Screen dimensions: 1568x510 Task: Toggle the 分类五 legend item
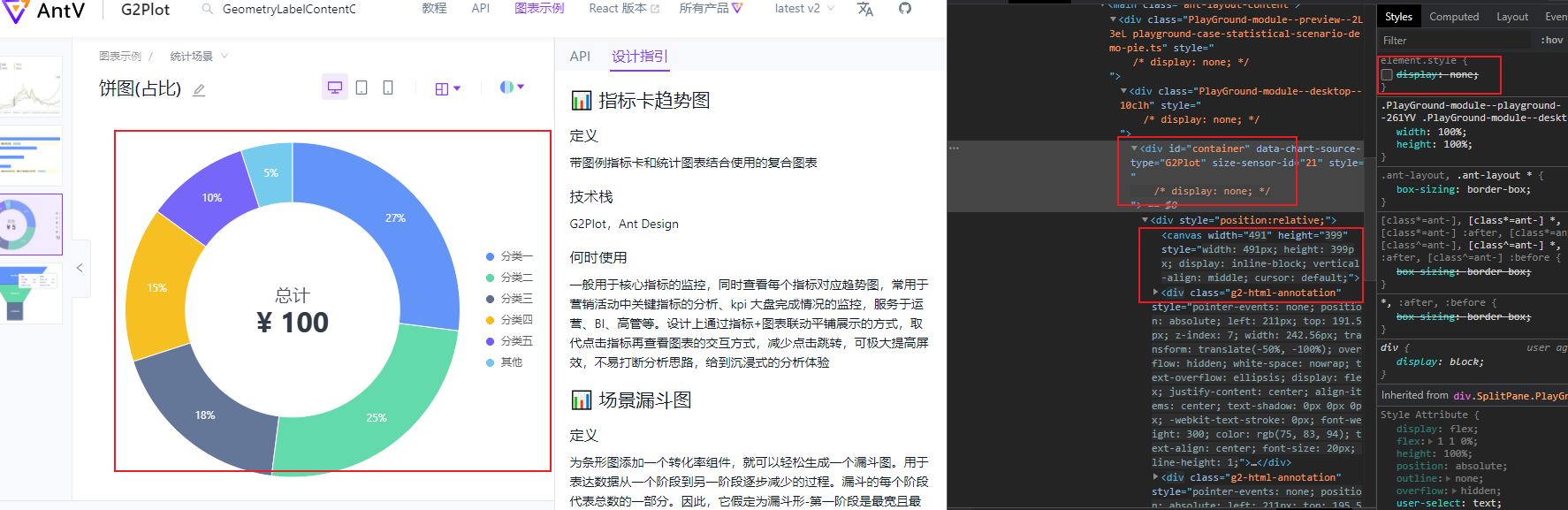coord(510,341)
